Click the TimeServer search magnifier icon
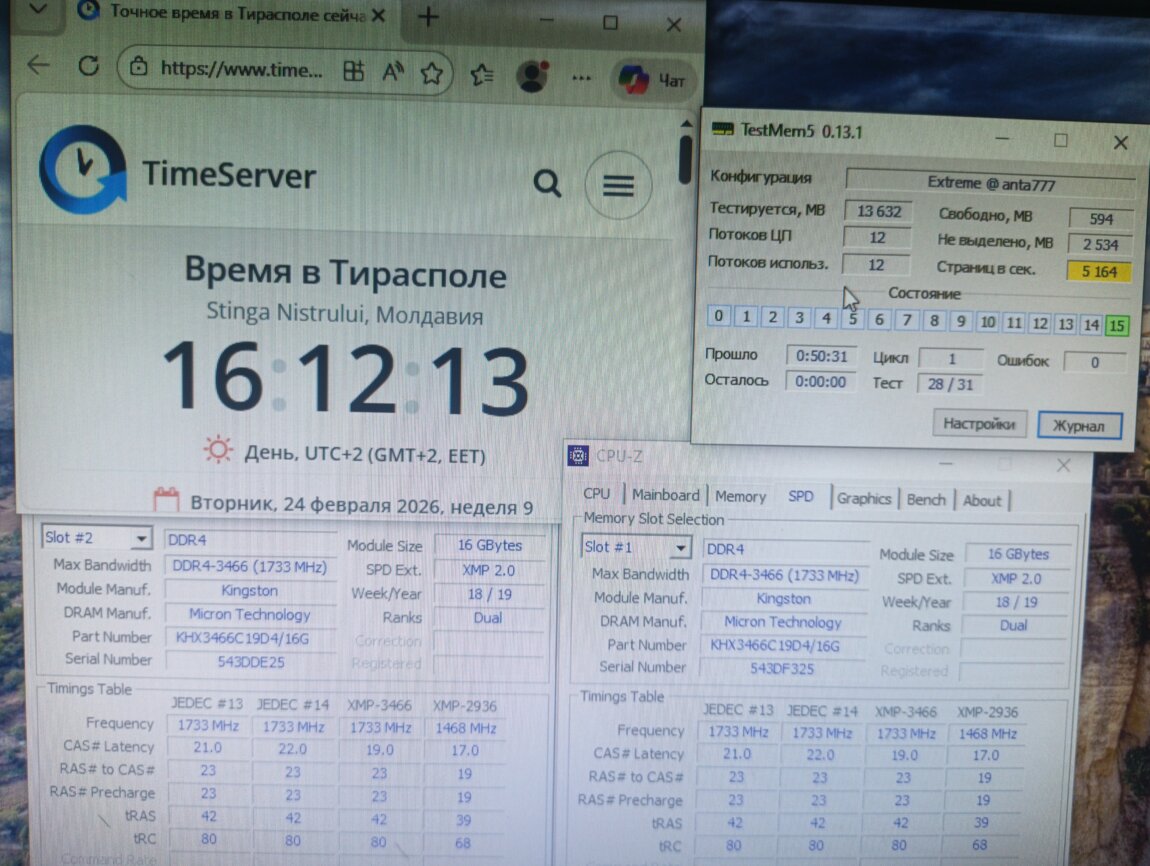1150x866 pixels. 547,183
